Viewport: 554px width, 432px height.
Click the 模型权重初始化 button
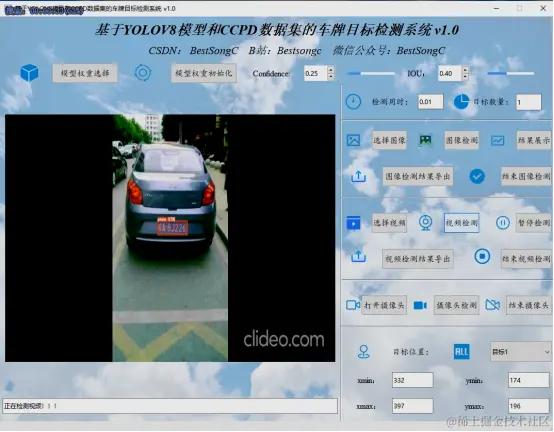tap(204, 73)
